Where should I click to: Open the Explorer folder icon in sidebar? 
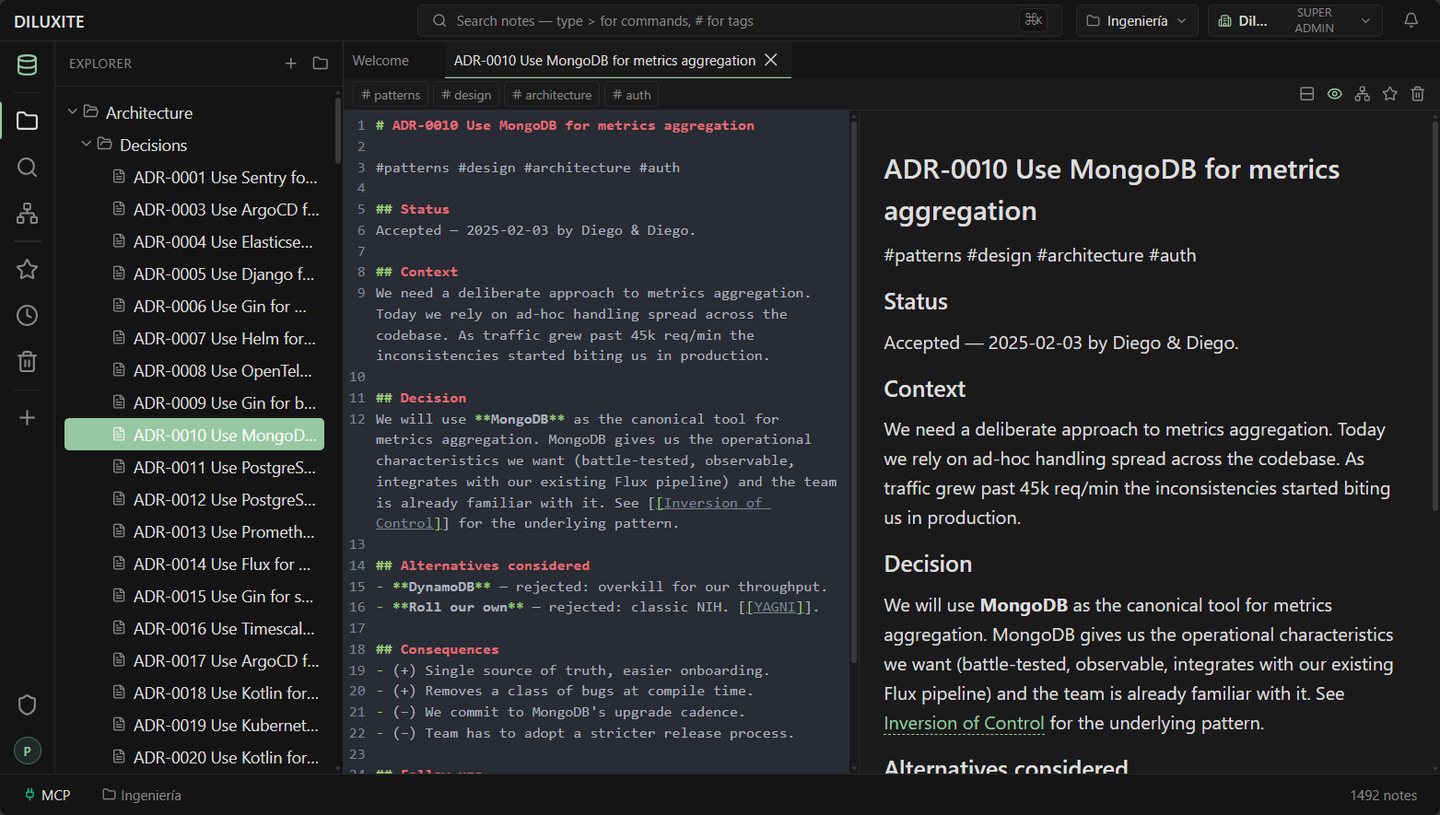click(x=27, y=121)
